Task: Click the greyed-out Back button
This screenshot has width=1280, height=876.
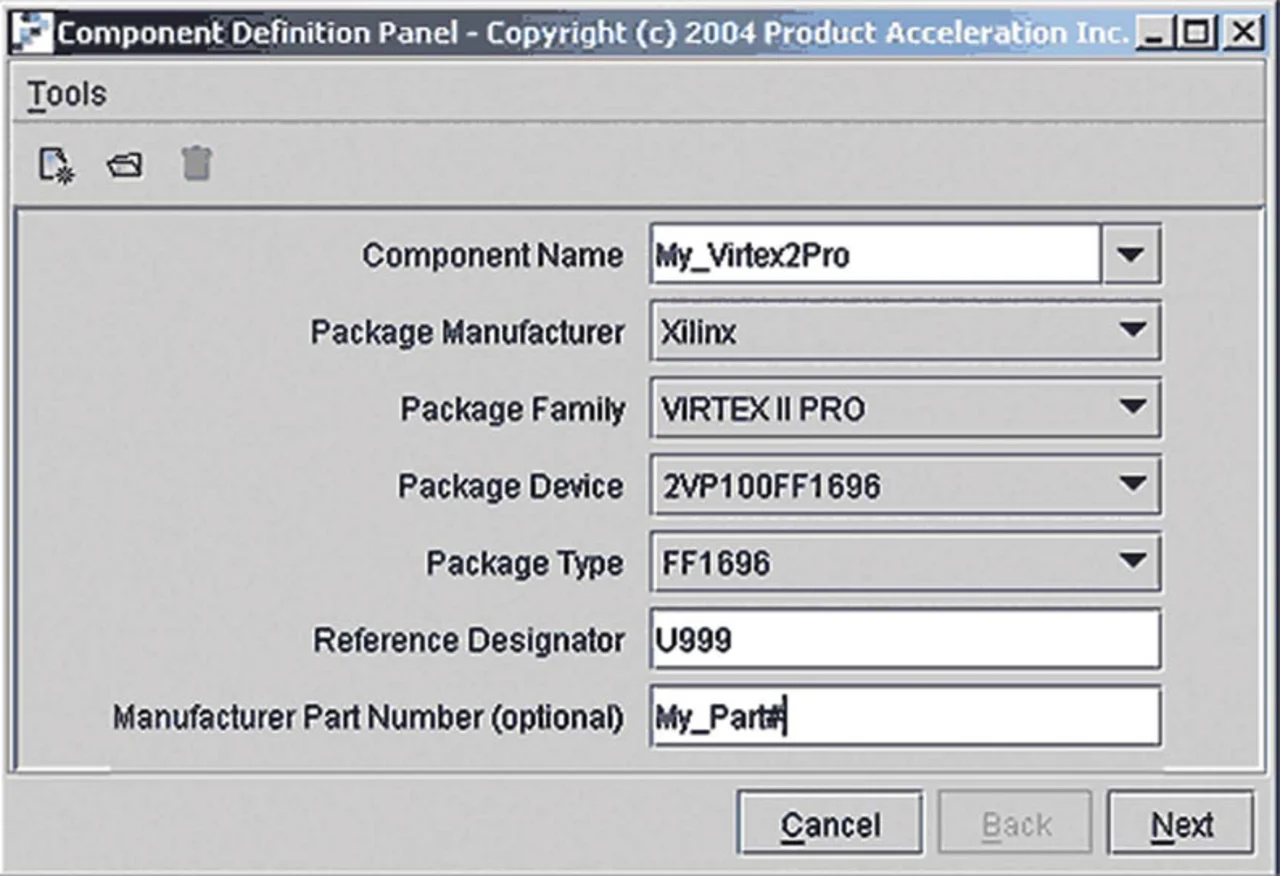Action: coord(1015,825)
